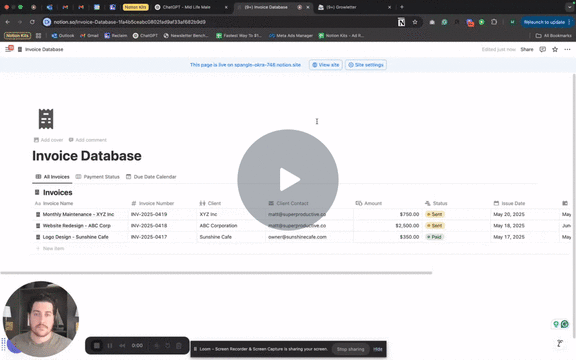Select the INV-2025-0417 cell
576x360 pixels.
point(162,237)
